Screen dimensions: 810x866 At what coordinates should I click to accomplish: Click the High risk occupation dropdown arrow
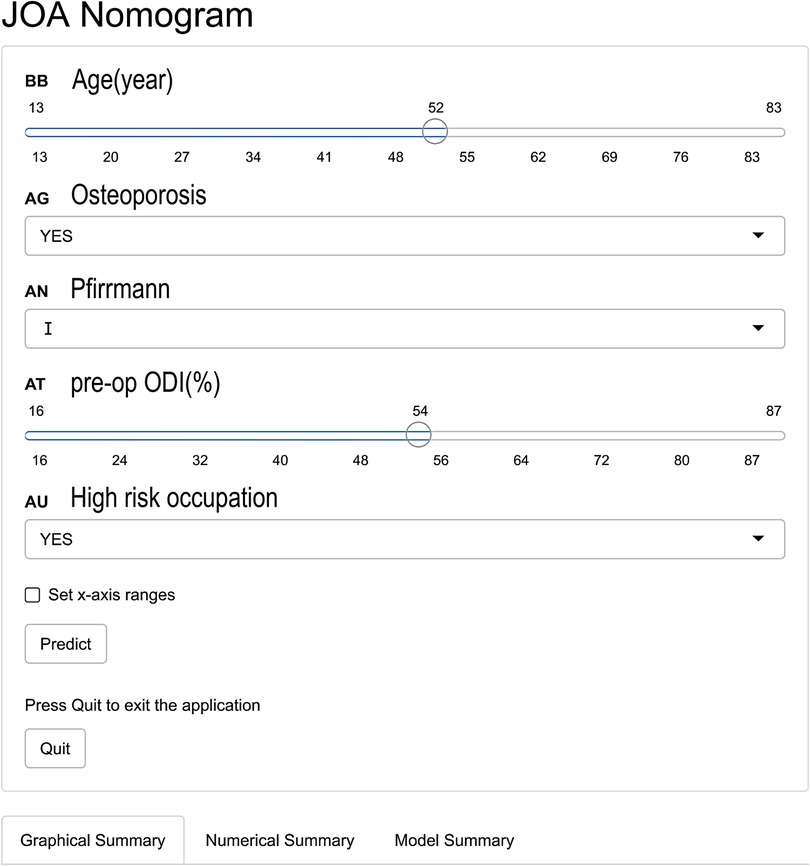pos(758,538)
